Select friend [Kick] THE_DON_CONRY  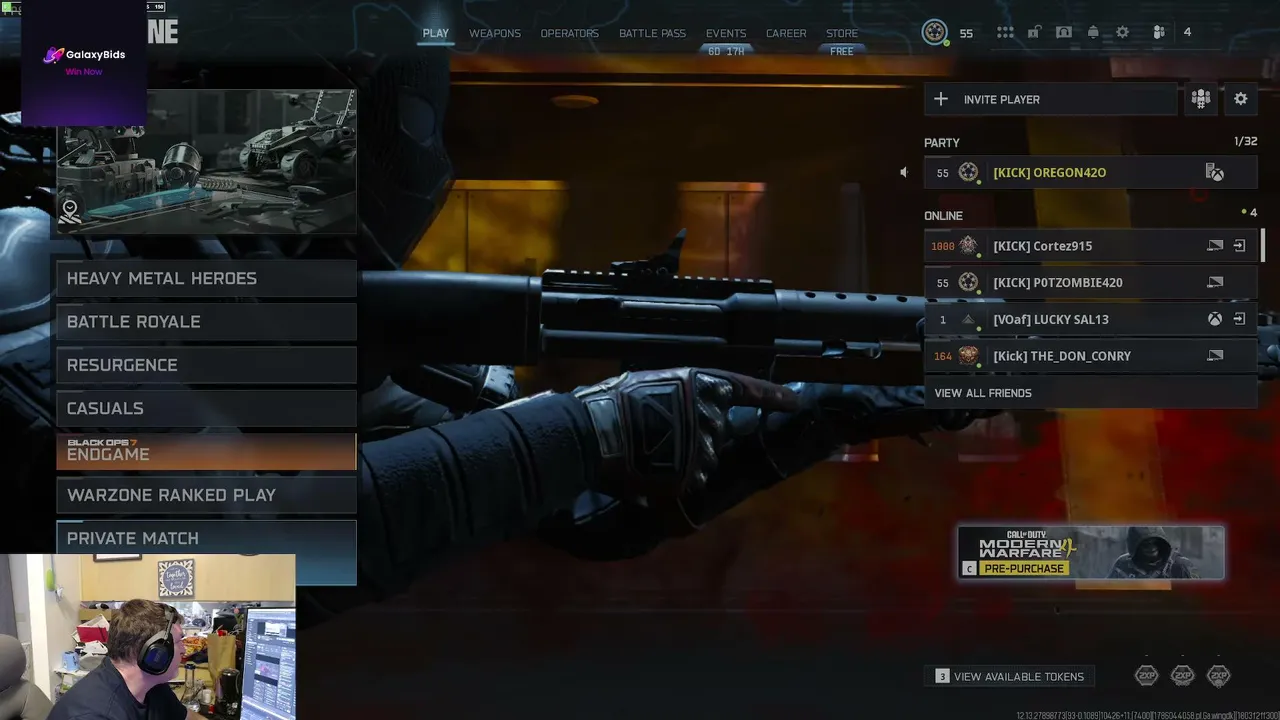(1090, 356)
